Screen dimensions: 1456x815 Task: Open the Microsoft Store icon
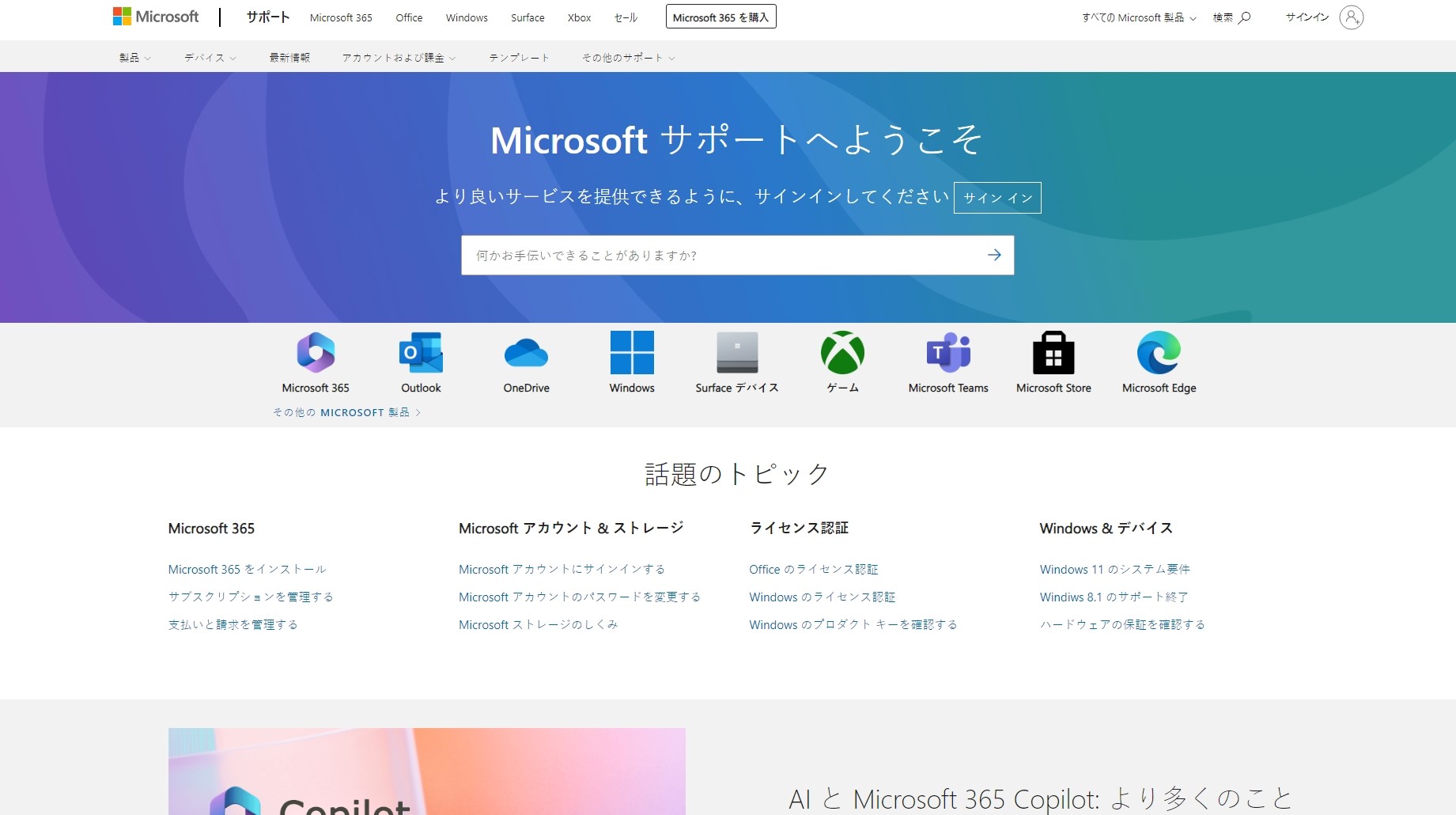[x=1053, y=353]
